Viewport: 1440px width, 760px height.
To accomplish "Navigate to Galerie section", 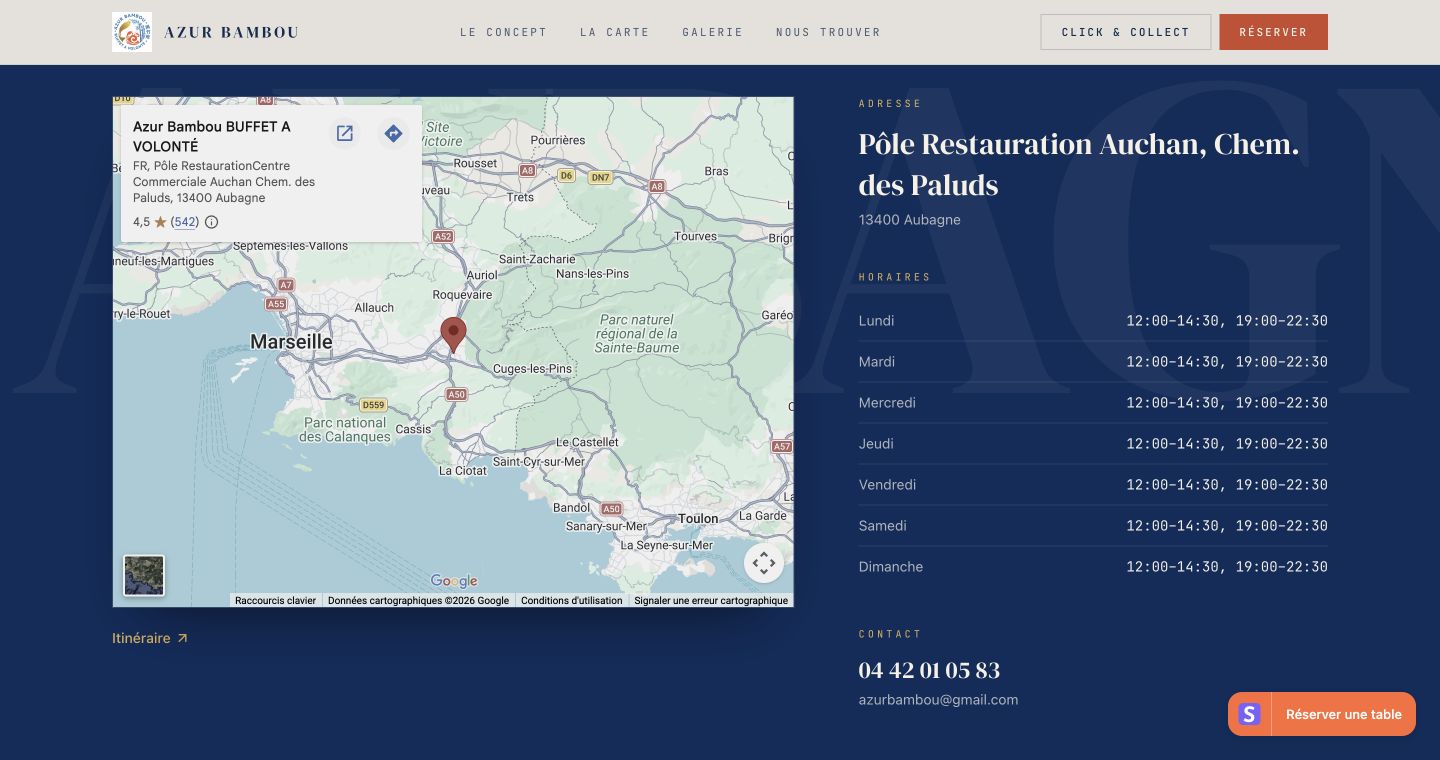I will (x=713, y=32).
